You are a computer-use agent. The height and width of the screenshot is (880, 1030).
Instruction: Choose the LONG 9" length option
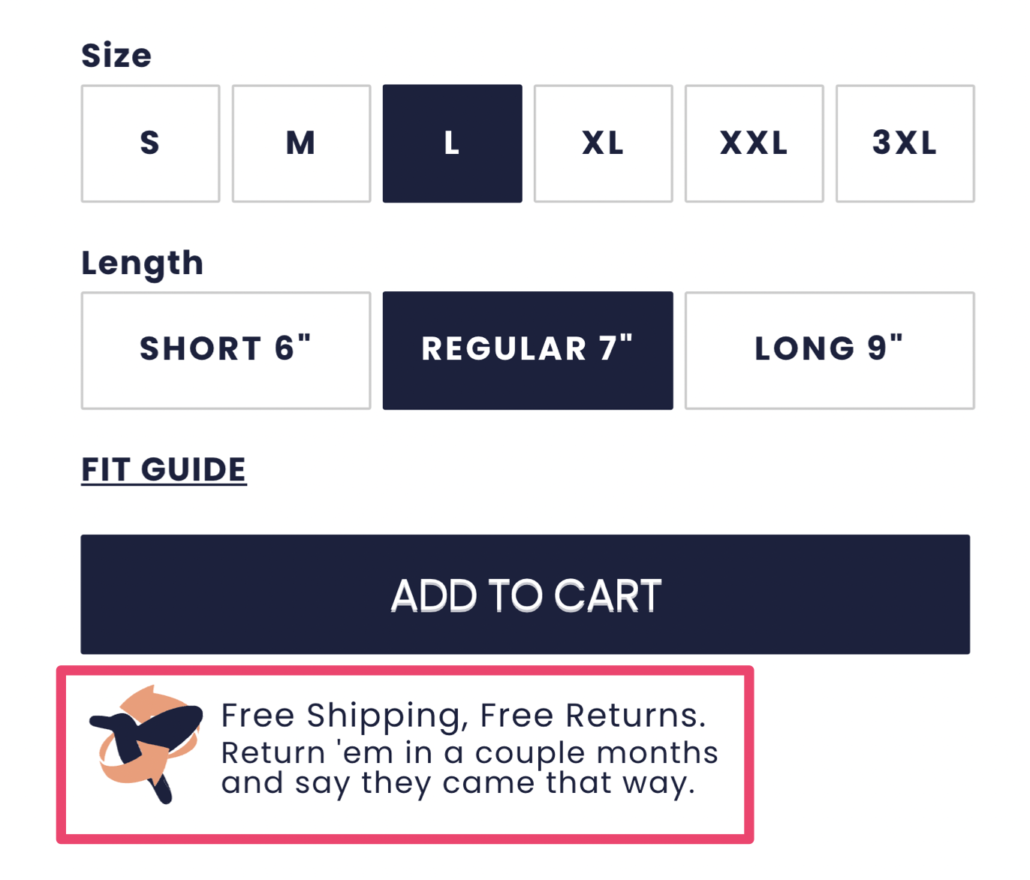tap(829, 349)
